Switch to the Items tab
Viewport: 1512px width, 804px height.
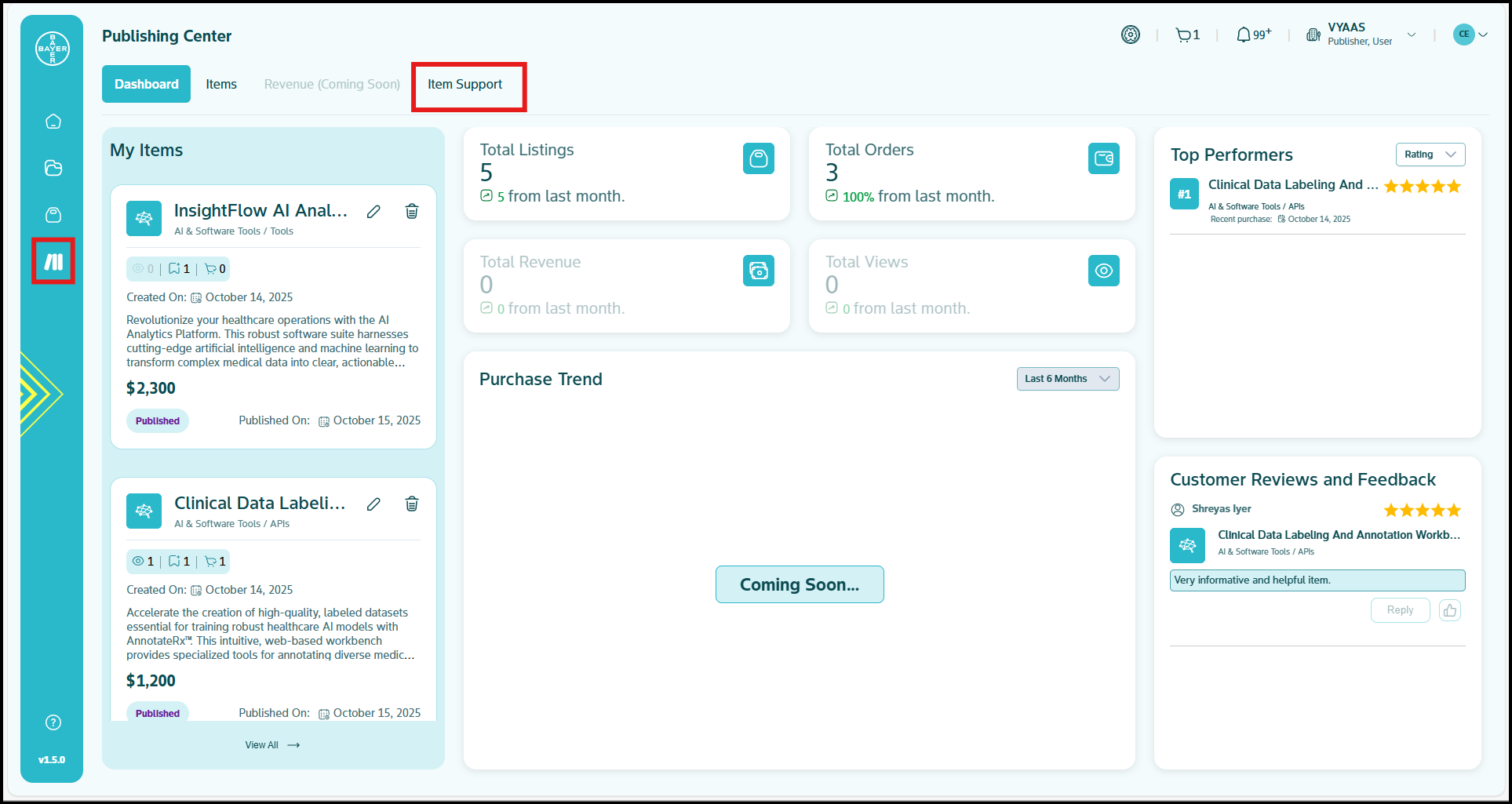click(221, 85)
